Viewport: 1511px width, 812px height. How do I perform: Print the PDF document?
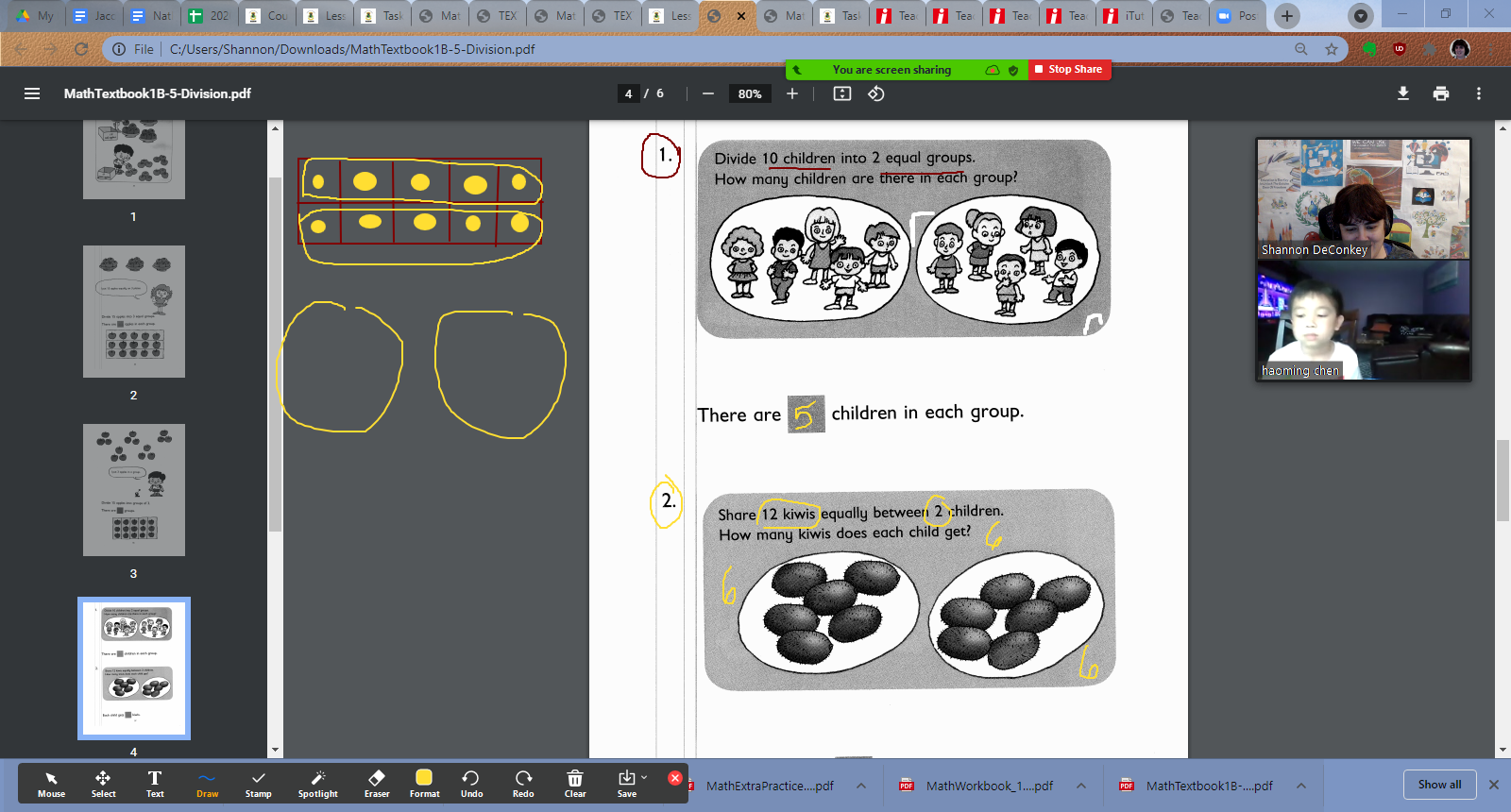(x=1441, y=93)
